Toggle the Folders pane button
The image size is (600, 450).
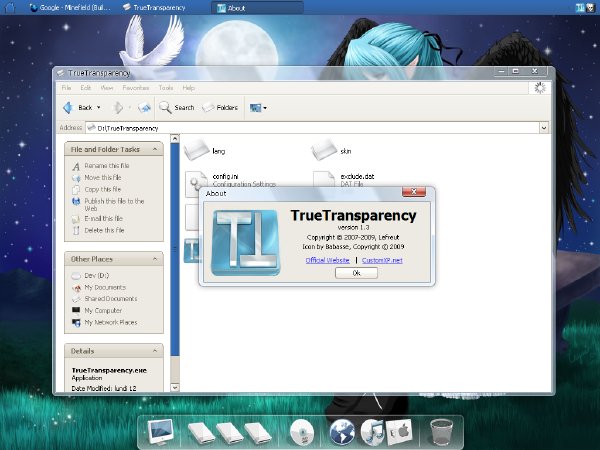click(220, 108)
